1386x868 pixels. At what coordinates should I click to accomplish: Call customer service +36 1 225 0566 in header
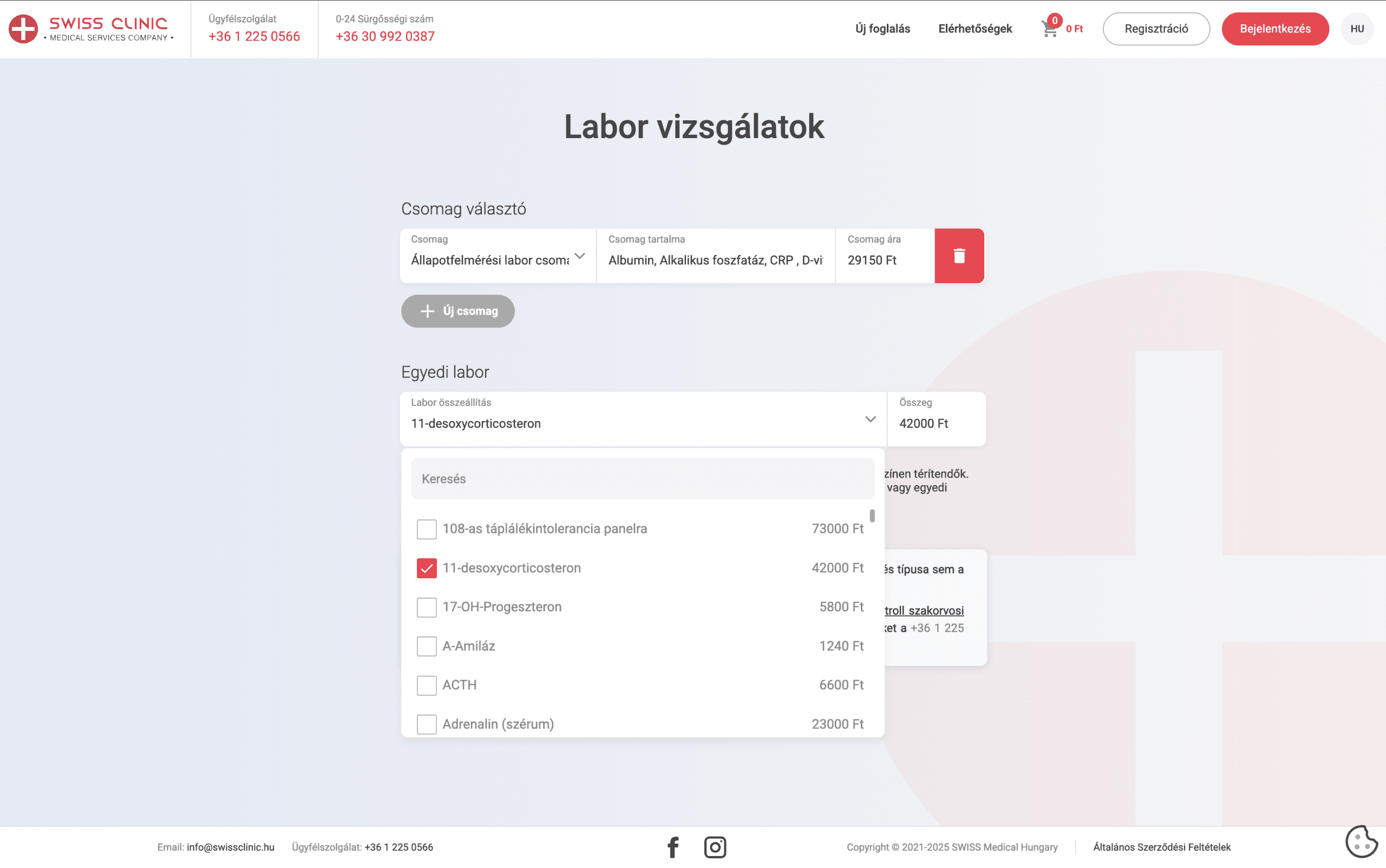tap(254, 37)
